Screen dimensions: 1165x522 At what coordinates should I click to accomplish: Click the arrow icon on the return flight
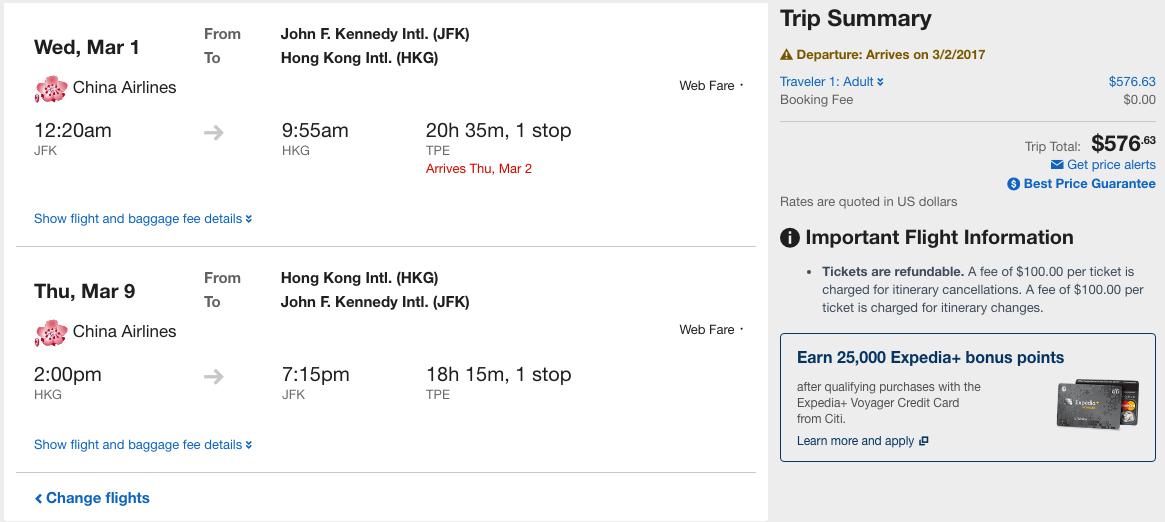coord(213,376)
